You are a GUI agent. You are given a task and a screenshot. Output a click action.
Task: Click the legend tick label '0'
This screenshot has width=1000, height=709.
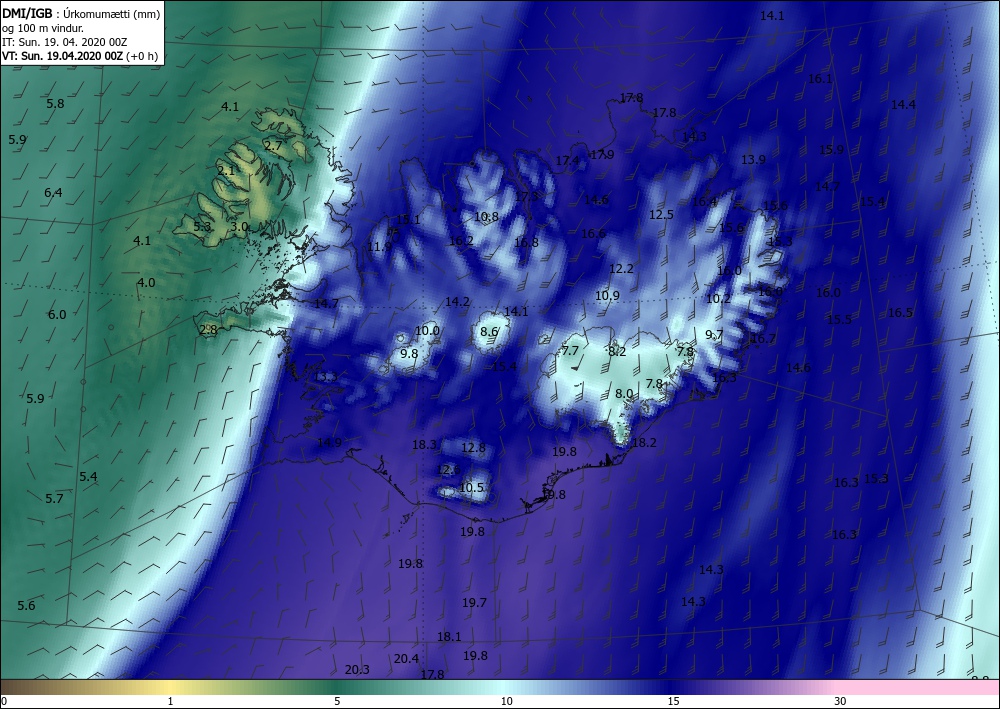pyautogui.click(x=4, y=702)
